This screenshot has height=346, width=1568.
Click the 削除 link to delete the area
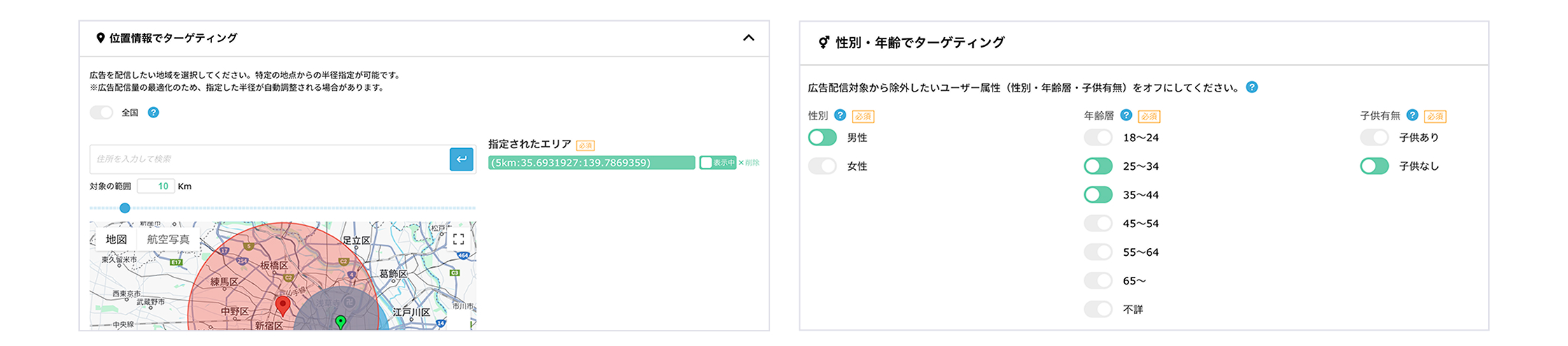[749, 163]
